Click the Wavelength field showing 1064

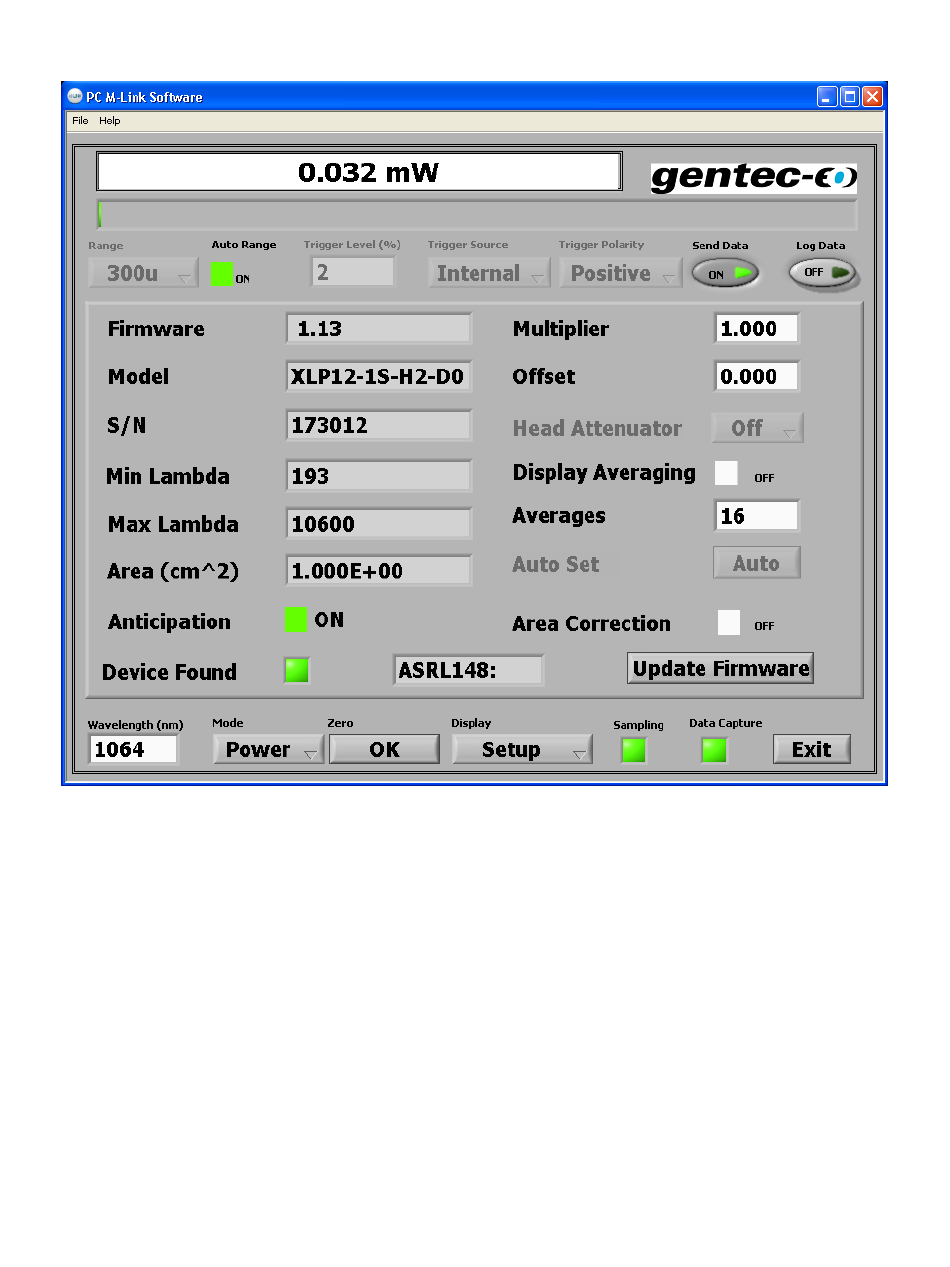pyautogui.click(x=134, y=749)
